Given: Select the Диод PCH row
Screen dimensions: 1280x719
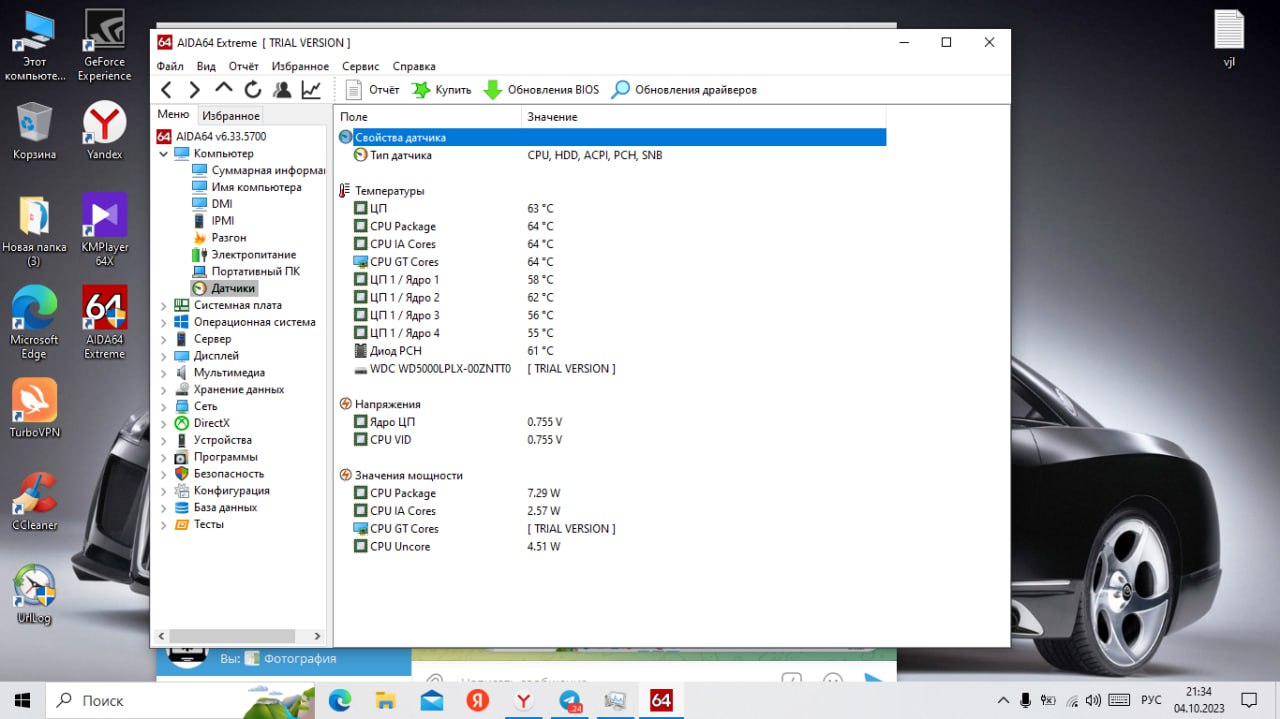Looking at the screenshot, I should pos(611,351).
